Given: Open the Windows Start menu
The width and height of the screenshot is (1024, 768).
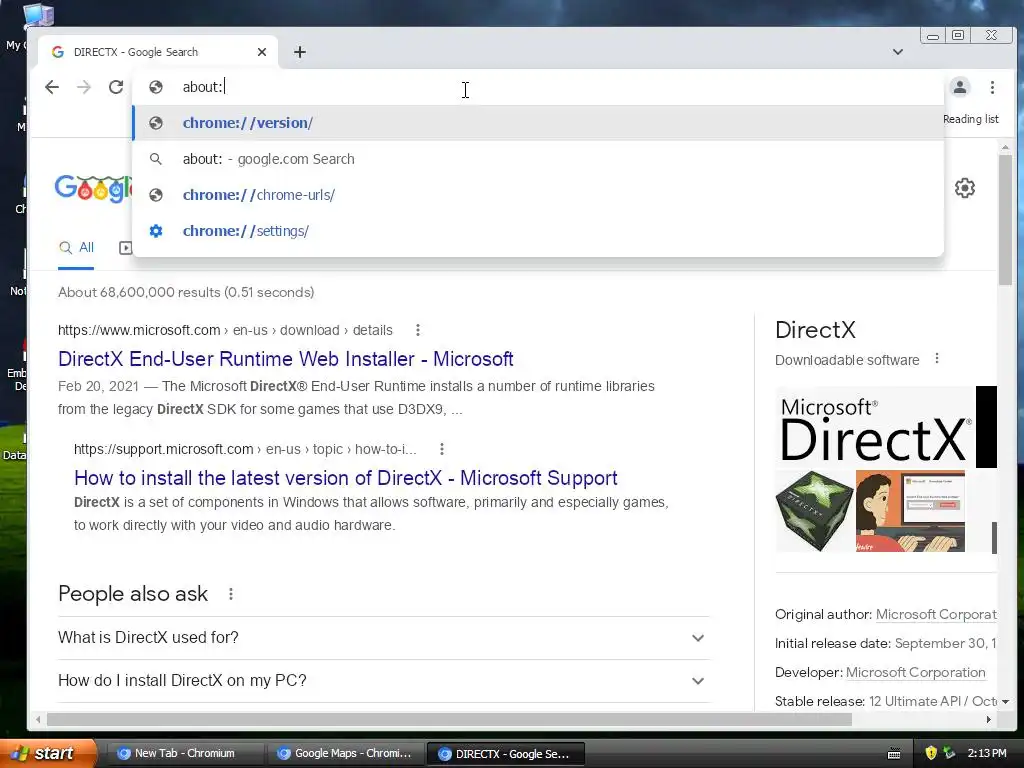Looking at the screenshot, I should (48, 753).
